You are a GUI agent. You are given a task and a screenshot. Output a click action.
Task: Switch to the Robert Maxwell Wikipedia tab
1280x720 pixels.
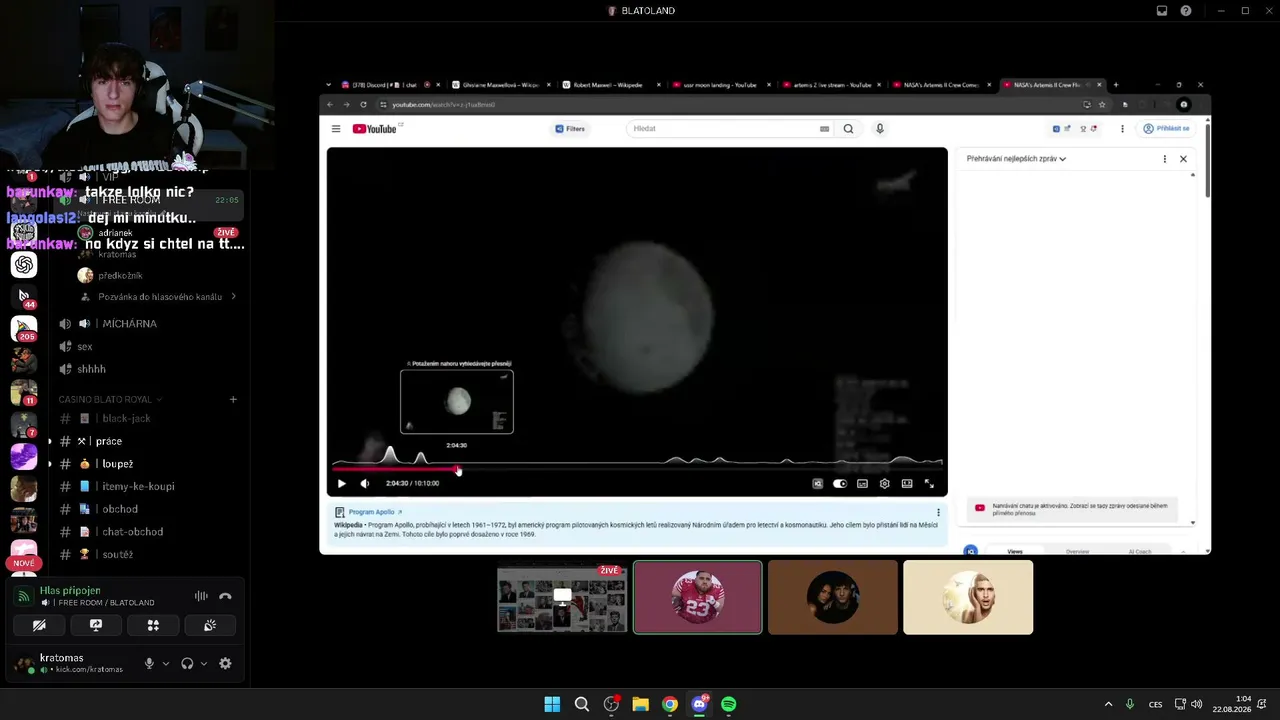(608, 85)
